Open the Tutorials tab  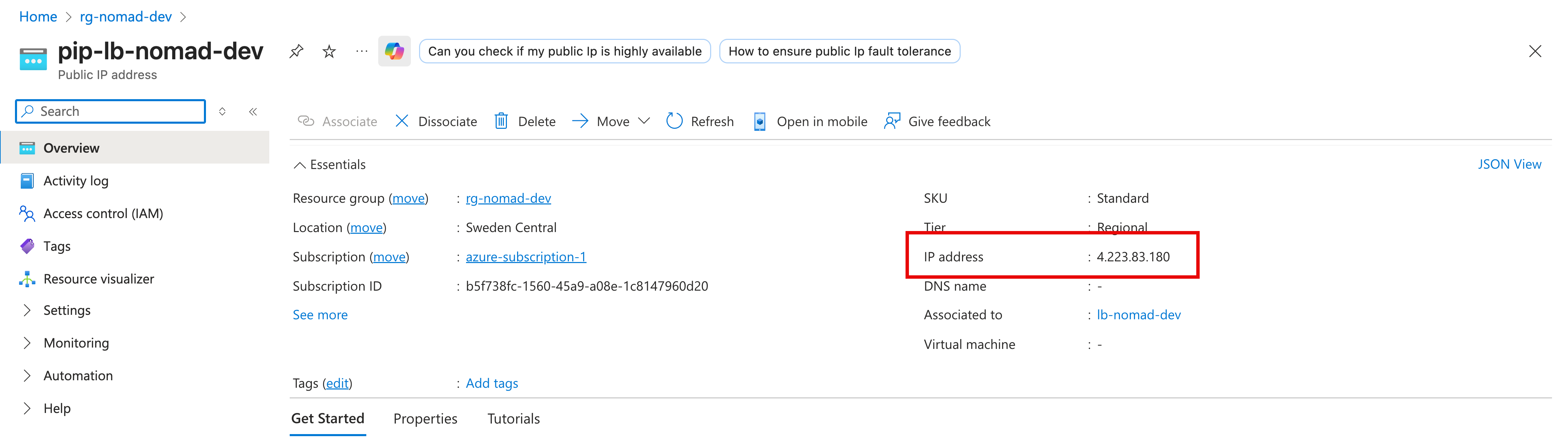pos(513,419)
